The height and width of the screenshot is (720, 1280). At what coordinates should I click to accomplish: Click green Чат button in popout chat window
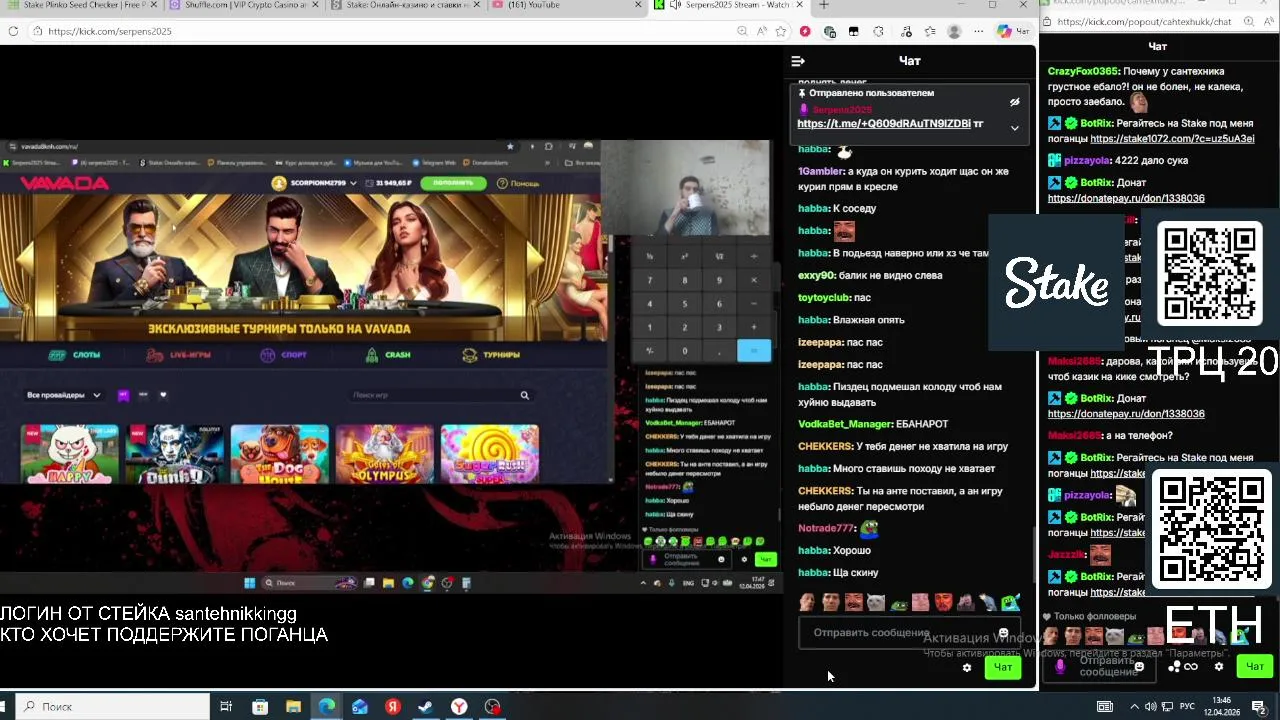pyautogui.click(x=1255, y=666)
